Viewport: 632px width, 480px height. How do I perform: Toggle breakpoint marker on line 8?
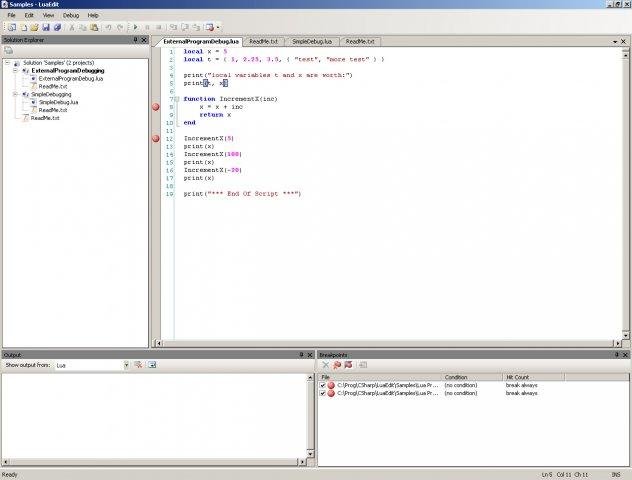156,107
